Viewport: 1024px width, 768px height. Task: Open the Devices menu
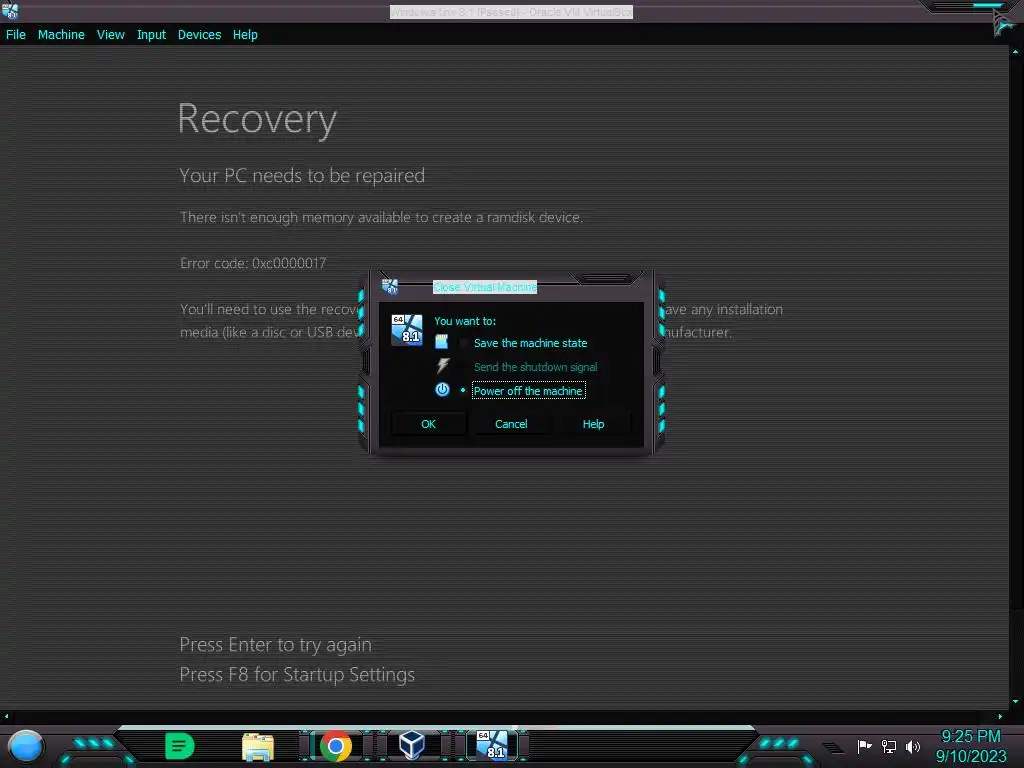(199, 35)
